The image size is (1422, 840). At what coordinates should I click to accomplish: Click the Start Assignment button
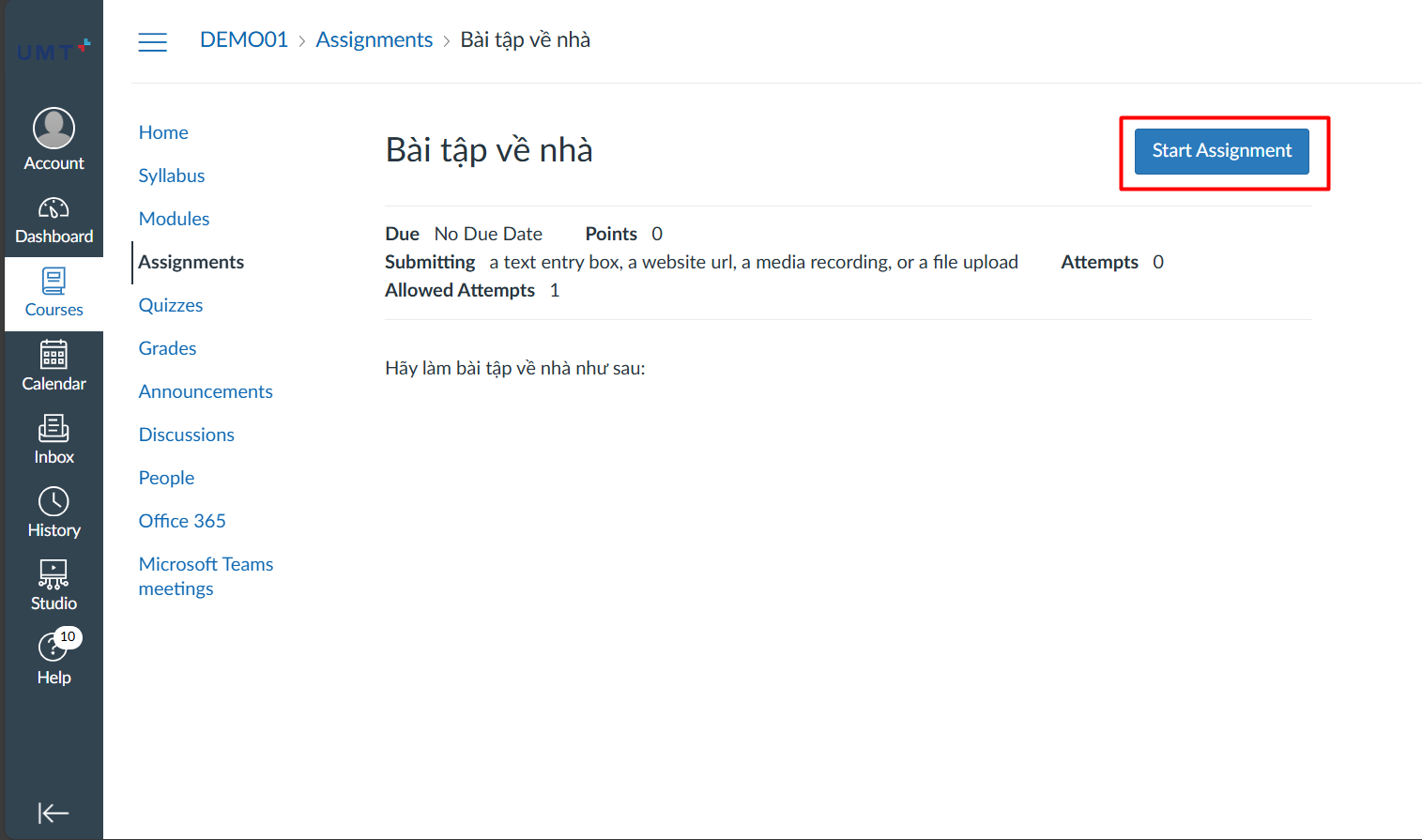coord(1221,151)
